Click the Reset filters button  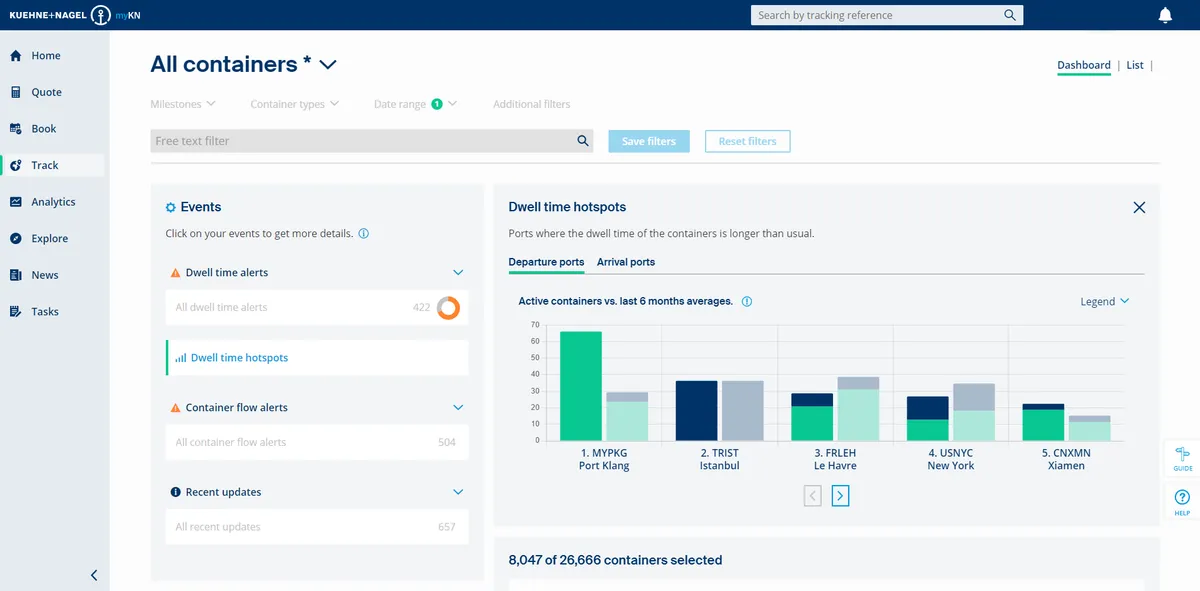747,141
